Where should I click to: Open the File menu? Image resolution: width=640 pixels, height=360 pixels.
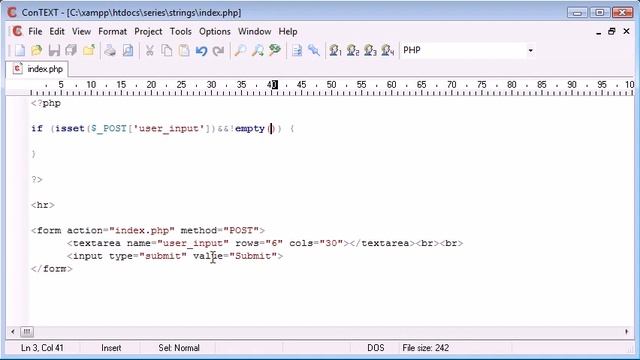click(x=35, y=31)
